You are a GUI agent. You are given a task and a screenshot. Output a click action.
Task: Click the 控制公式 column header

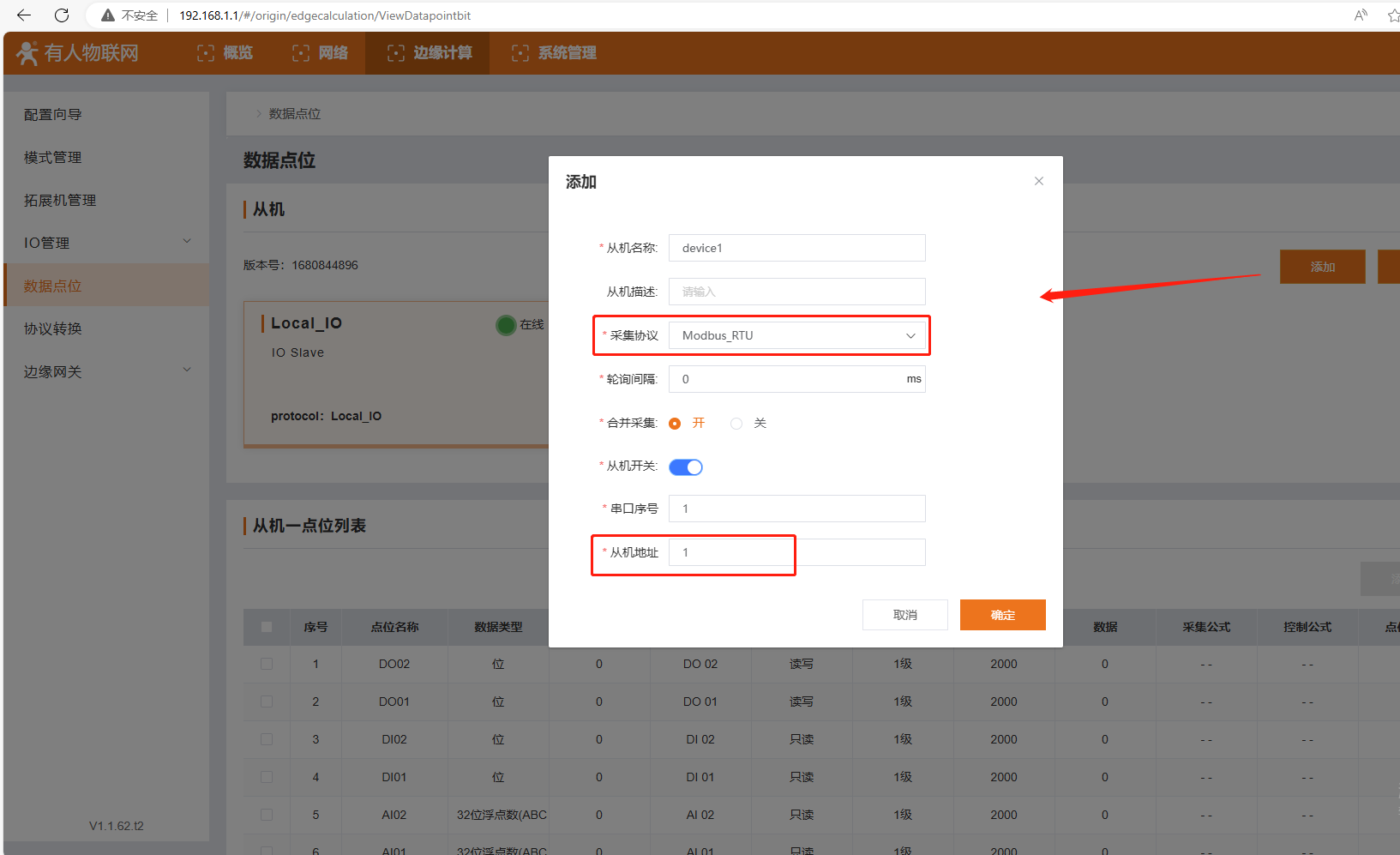click(1307, 627)
